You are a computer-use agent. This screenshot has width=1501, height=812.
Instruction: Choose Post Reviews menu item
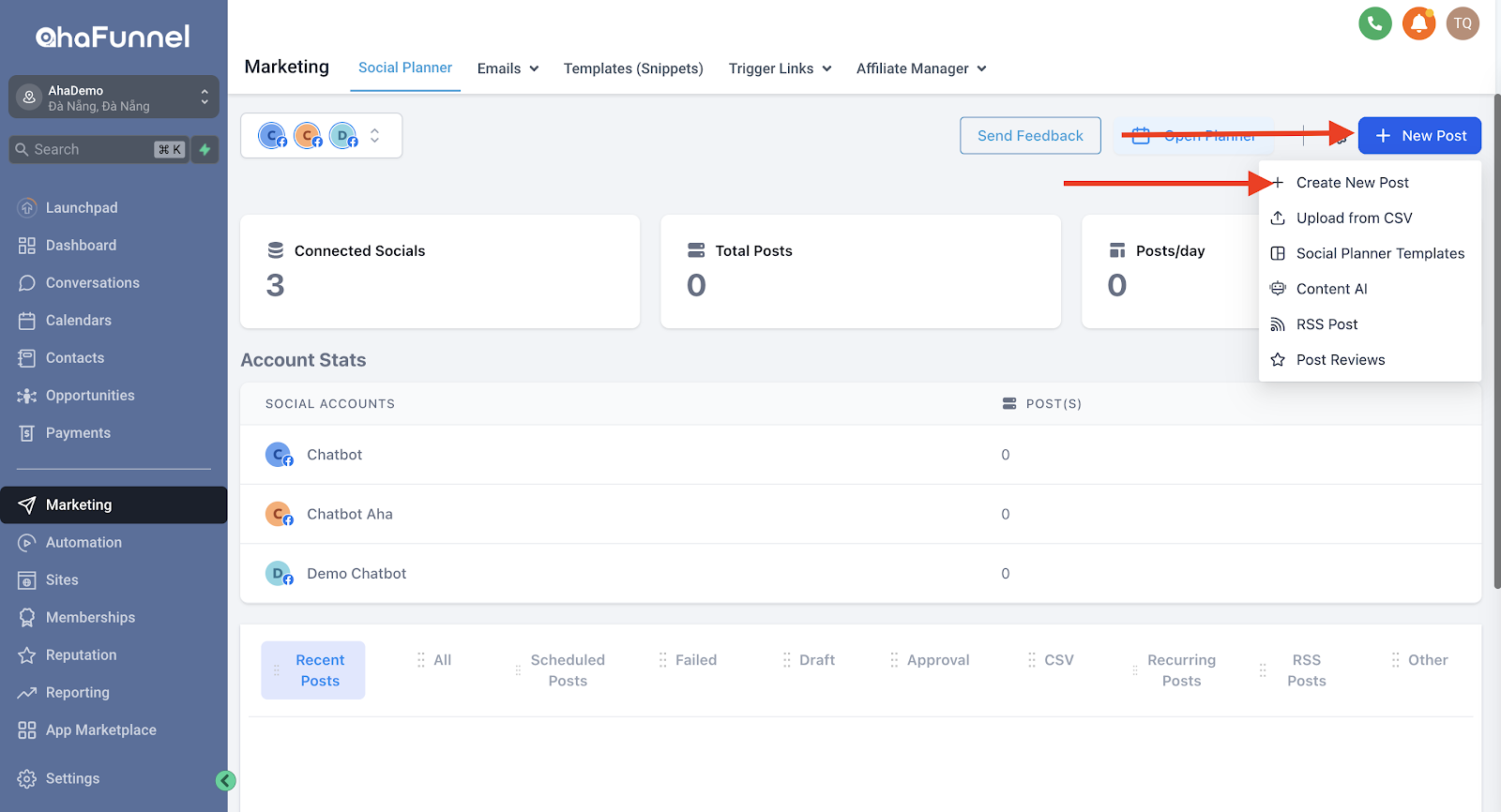click(x=1370, y=359)
